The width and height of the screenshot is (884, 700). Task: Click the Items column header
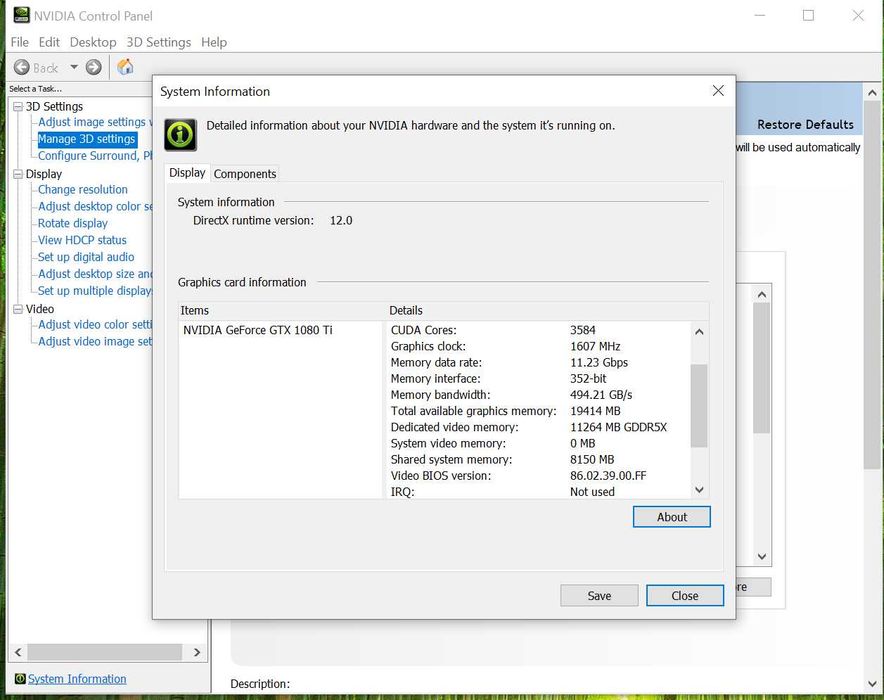[x=280, y=311]
